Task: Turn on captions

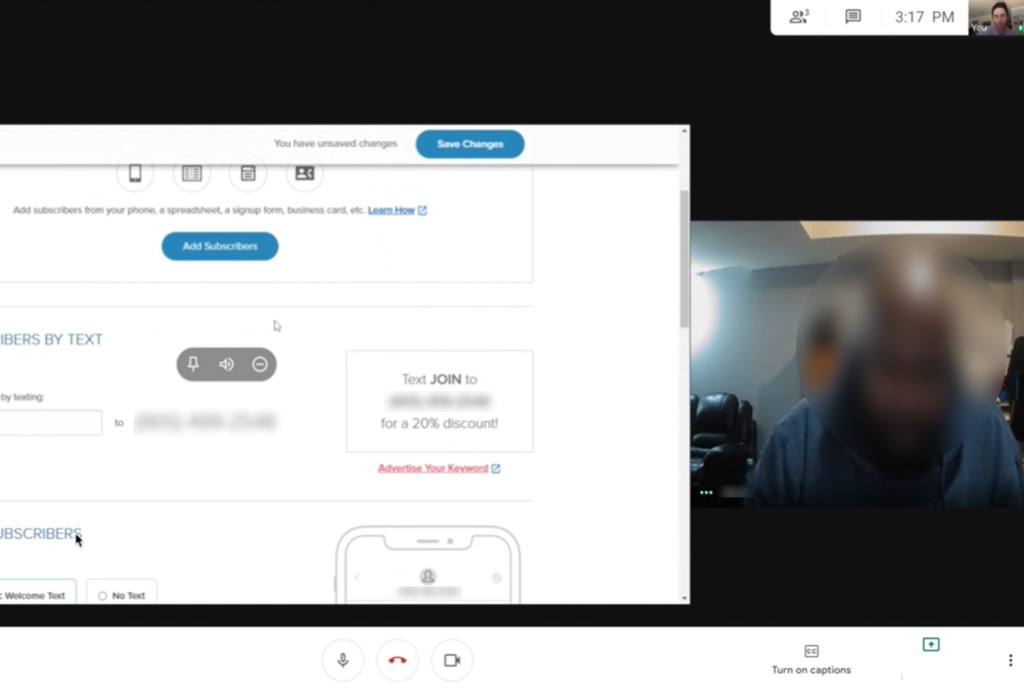Action: [811, 659]
